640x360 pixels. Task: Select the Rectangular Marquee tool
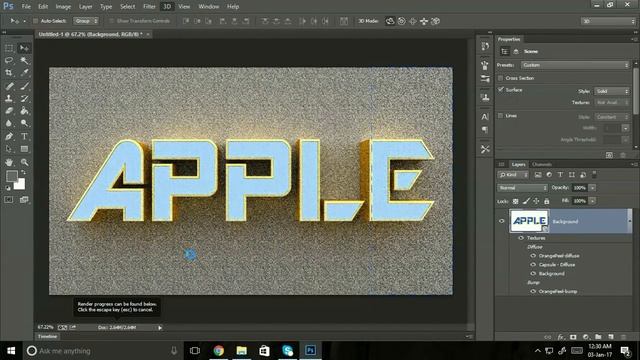[x=9, y=48]
